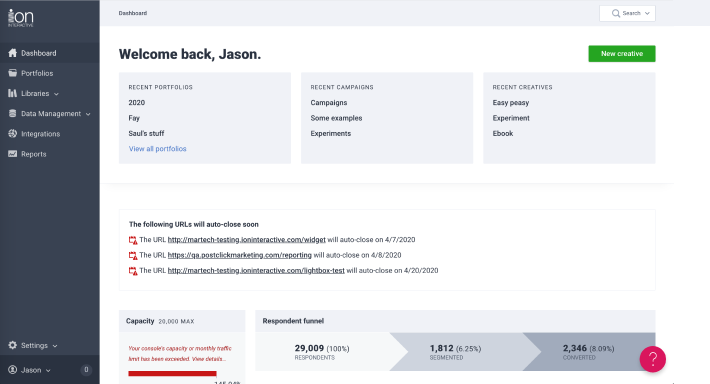Click the Reports chart icon
The width and height of the screenshot is (710, 384).
coord(13,154)
